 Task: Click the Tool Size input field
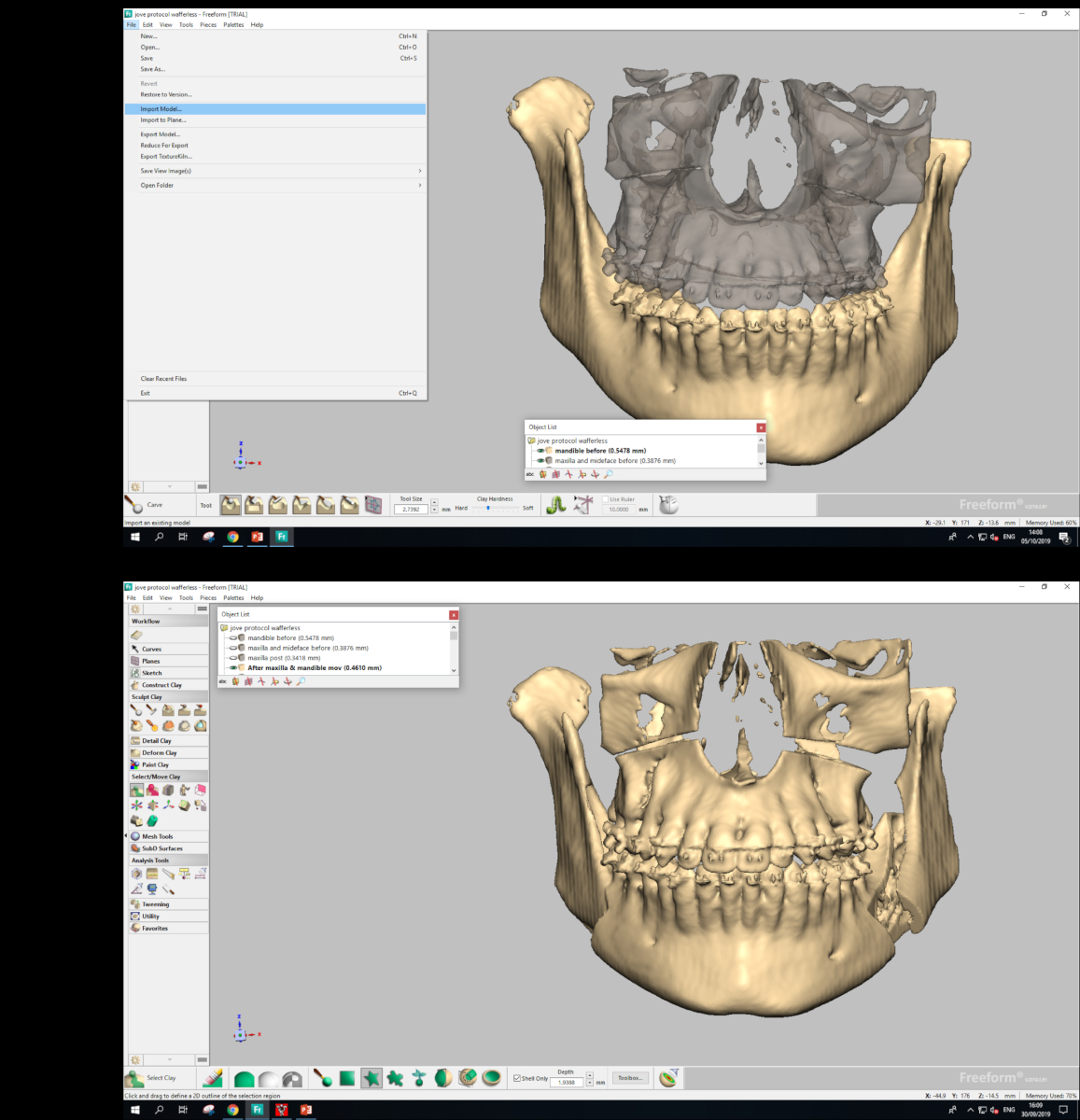point(412,510)
